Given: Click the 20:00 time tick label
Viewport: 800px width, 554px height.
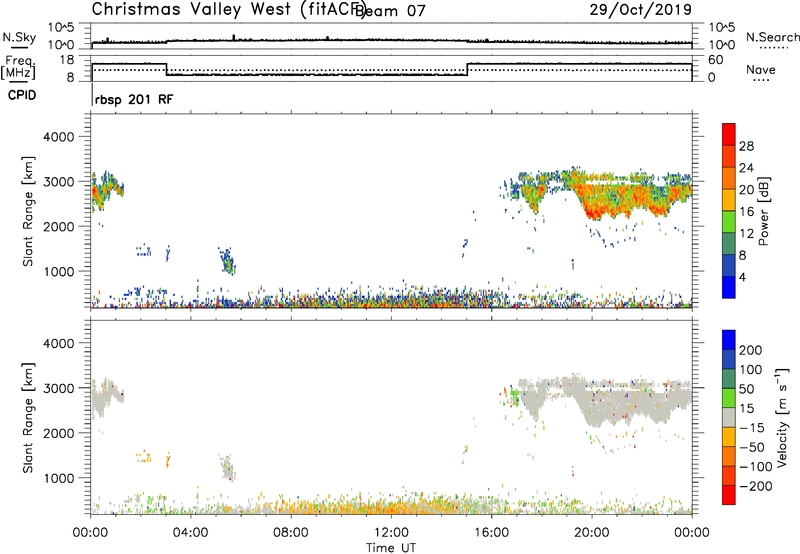Looking at the screenshot, I should [x=591, y=533].
